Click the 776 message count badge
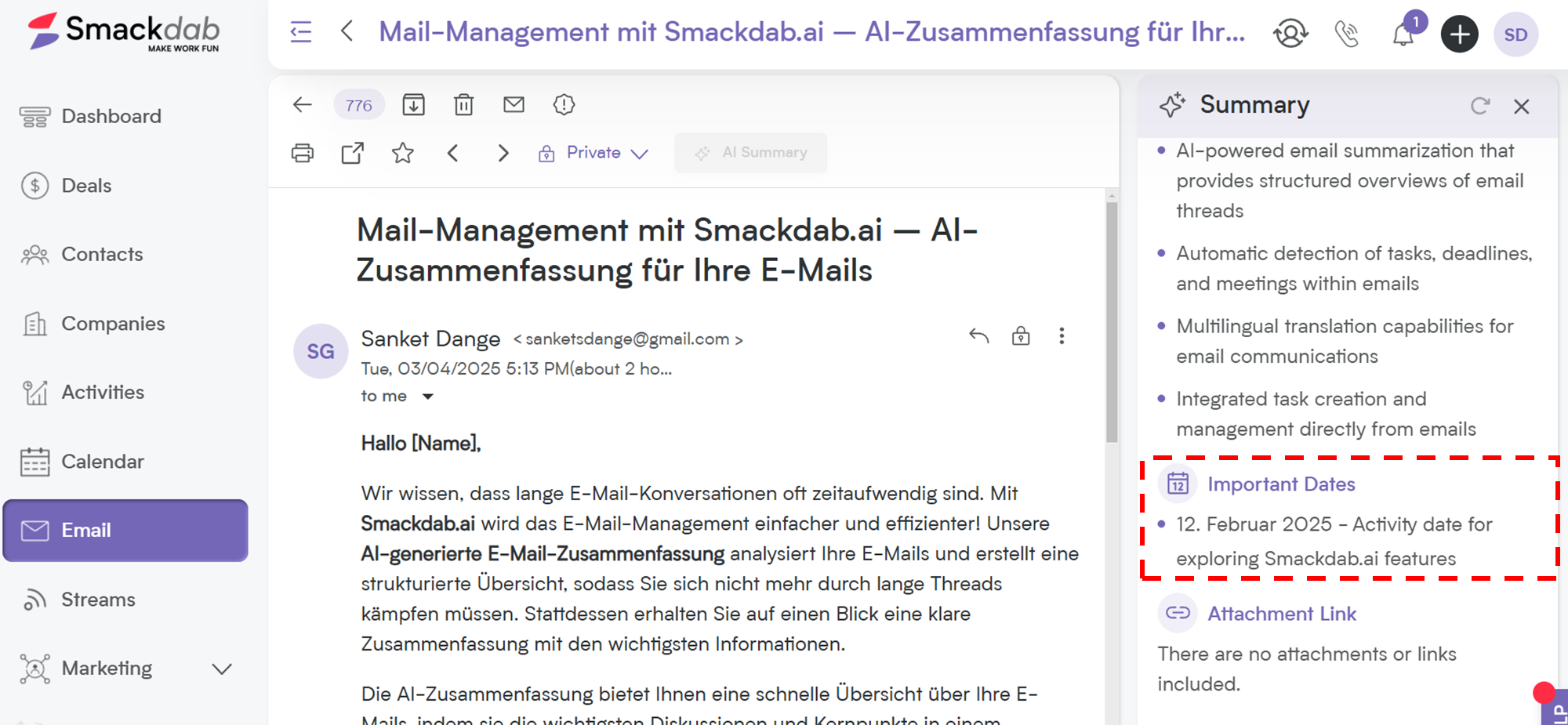 pyautogui.click(x=359, y=105)
